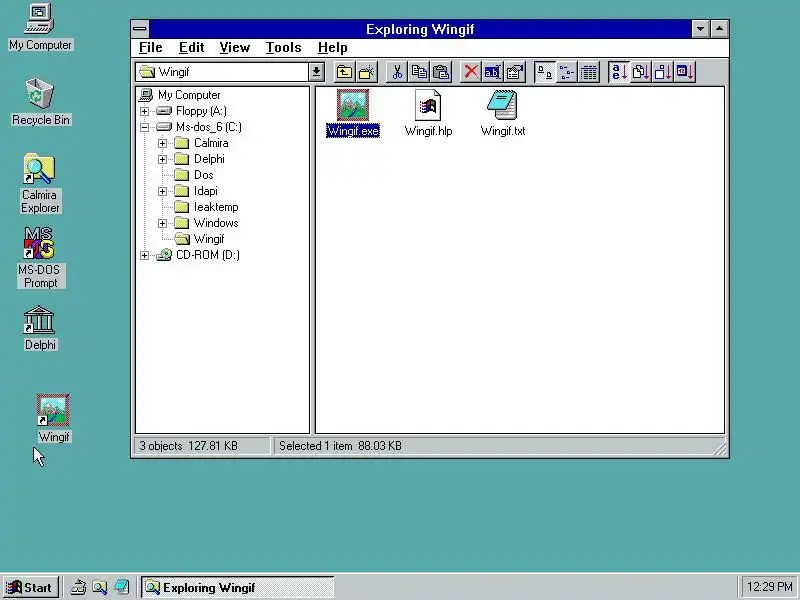Screen dimensions: 800x600
Task: Open the File menu
Action: click(151, 47)
